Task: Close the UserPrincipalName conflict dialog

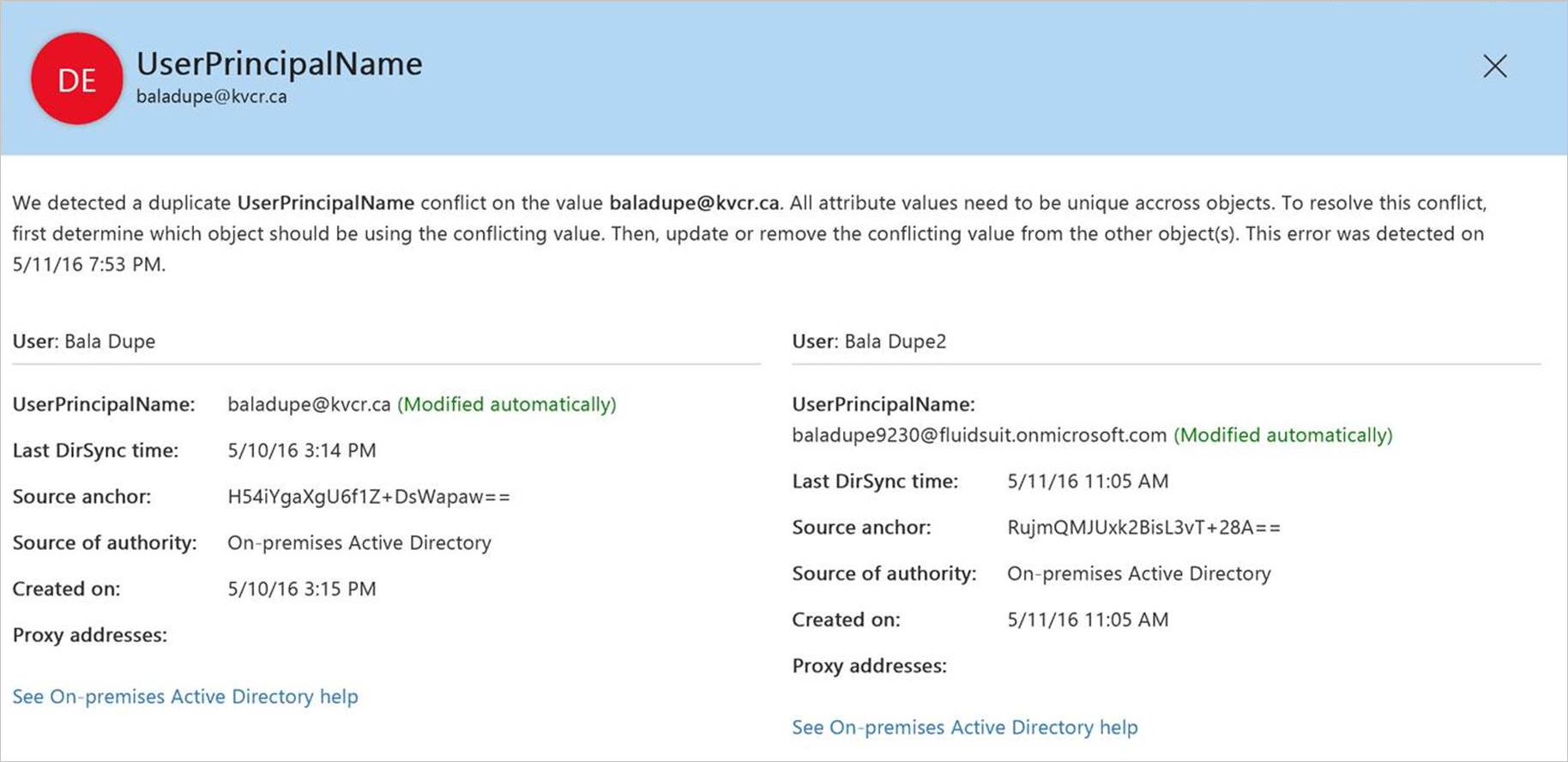Action: (1494, 66)
